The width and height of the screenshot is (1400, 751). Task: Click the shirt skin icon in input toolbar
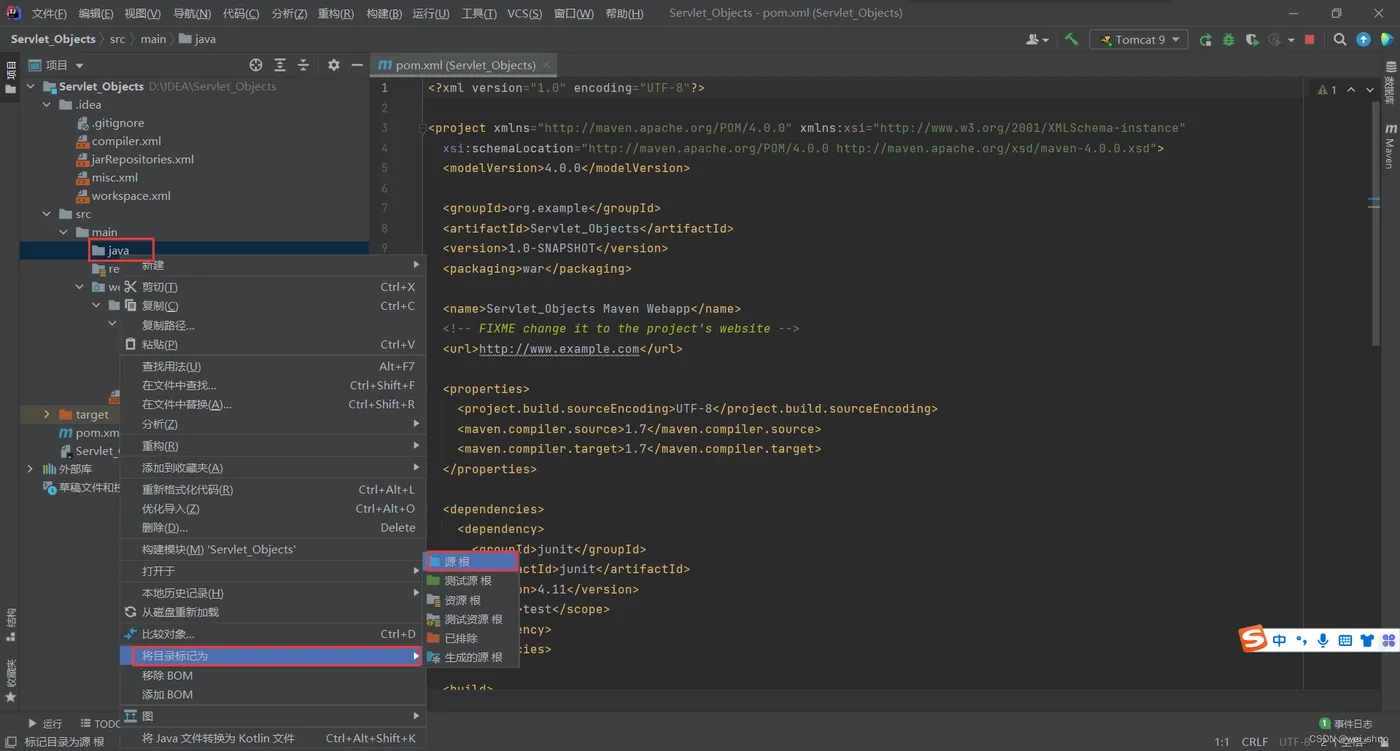1367,640
